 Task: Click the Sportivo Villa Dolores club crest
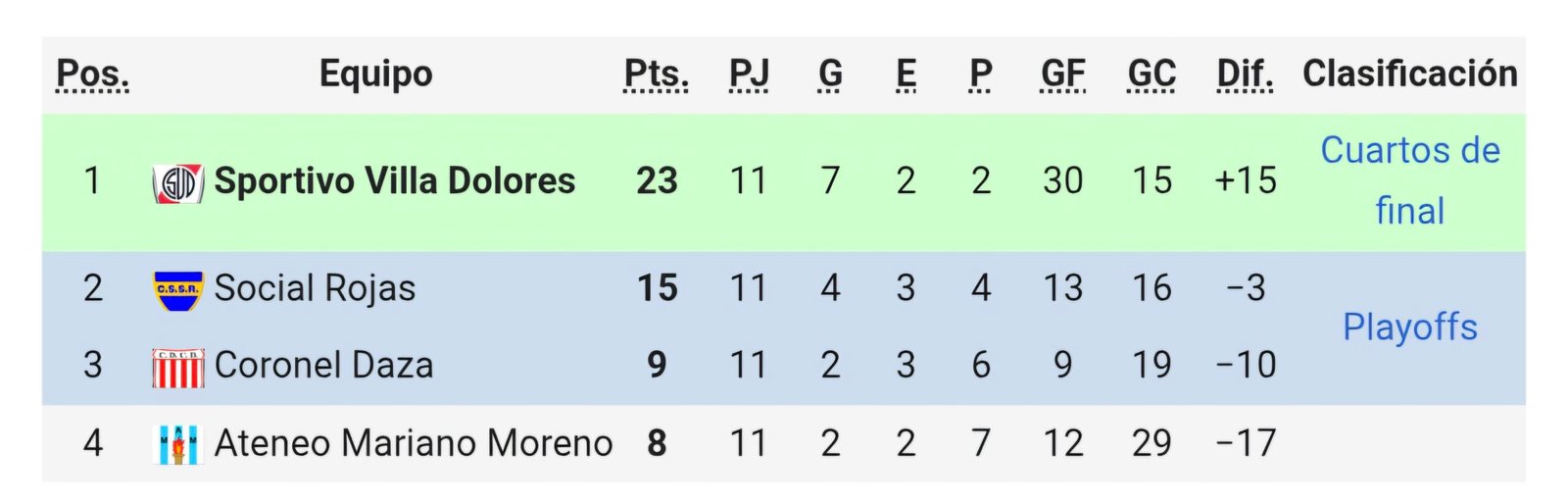click(x=177, y=182)
